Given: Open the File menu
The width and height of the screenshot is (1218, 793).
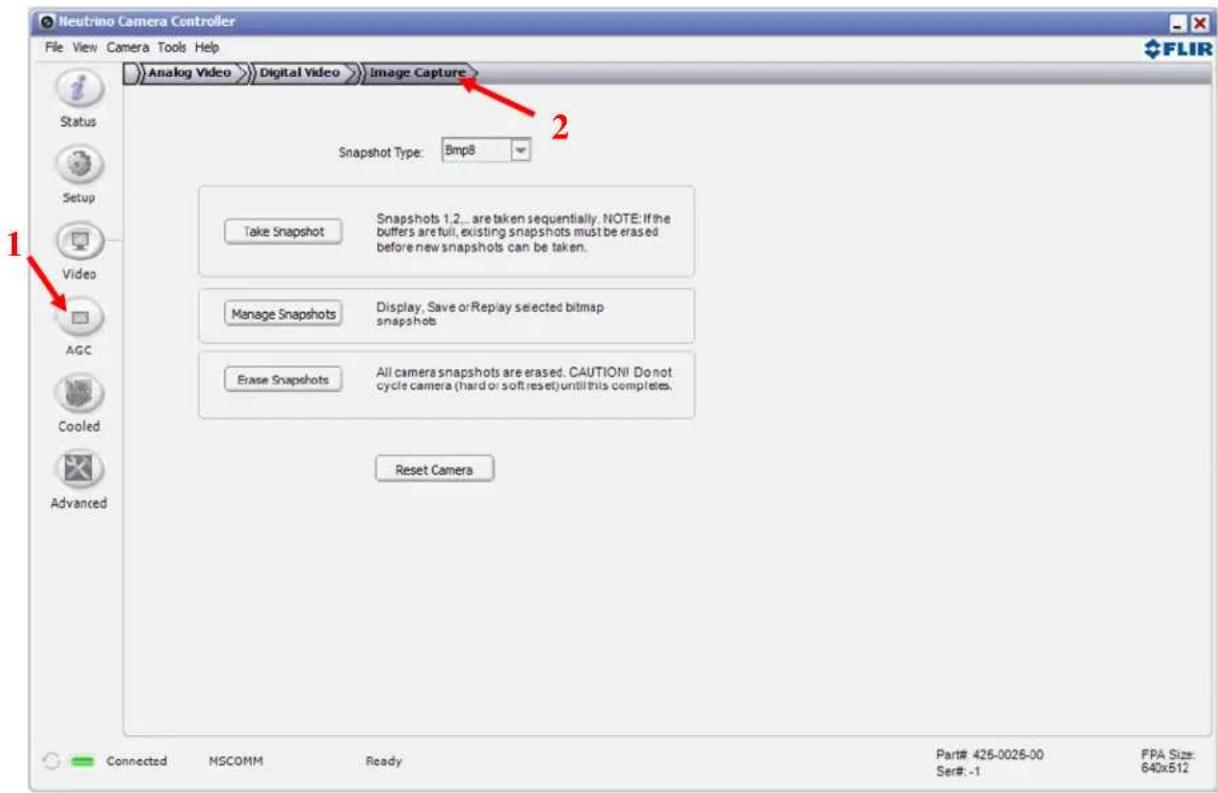Looking at the screenshot, I should (54, 47).
